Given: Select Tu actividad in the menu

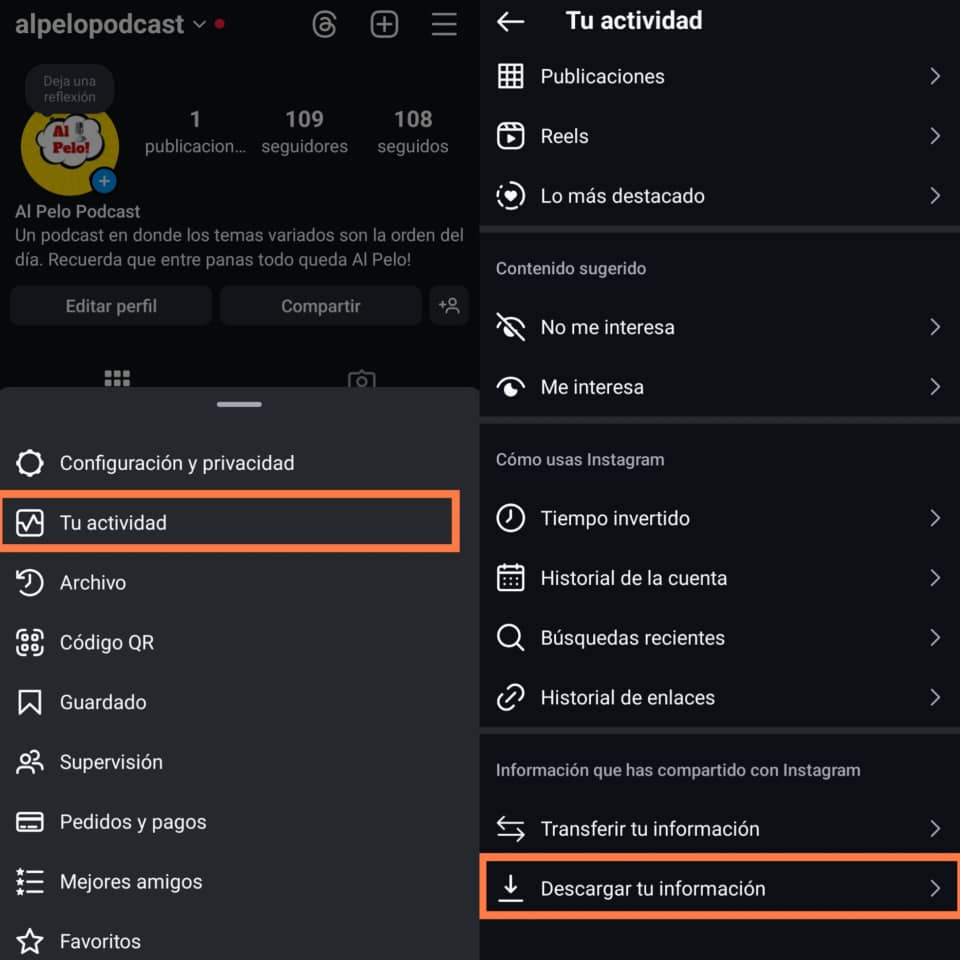Looking at the screenshot, I should point(230,522).
